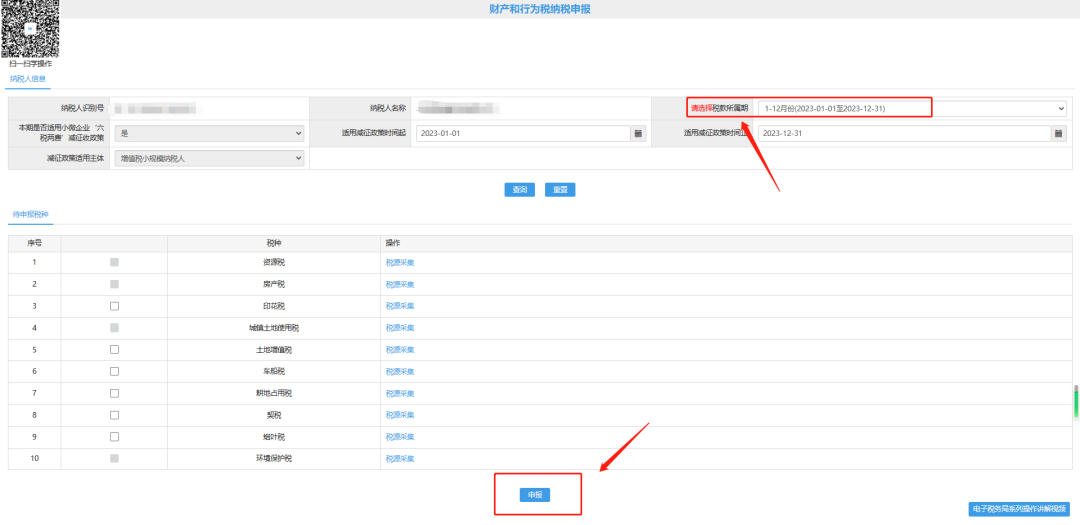Click the 适用减征政策时间起 date field
The width and height of the screenshot is (1080, 525).
click(522, 133)
